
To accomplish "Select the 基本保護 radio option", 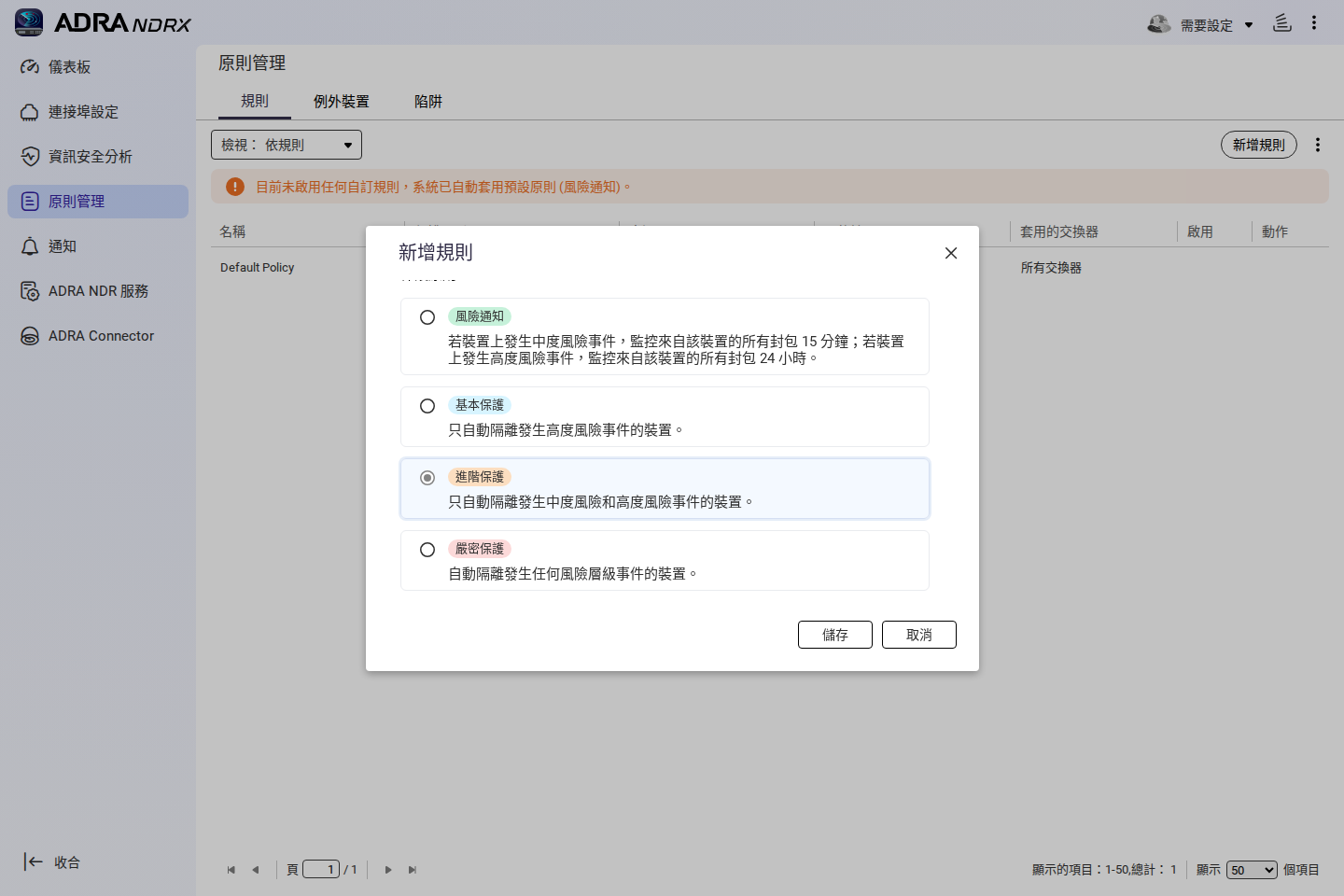I will (x=427, y=406).
